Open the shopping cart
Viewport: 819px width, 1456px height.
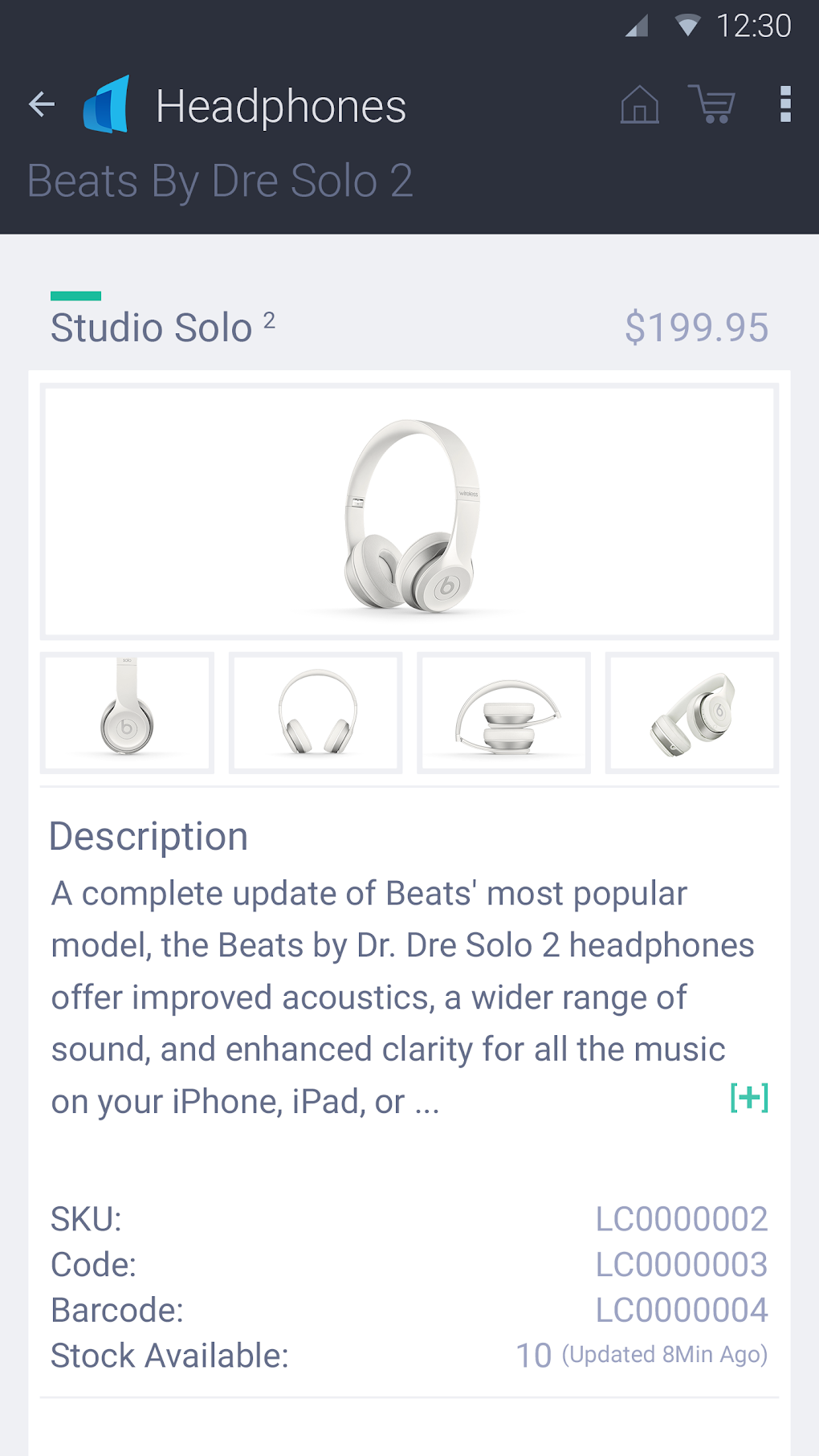pos(711,105)
